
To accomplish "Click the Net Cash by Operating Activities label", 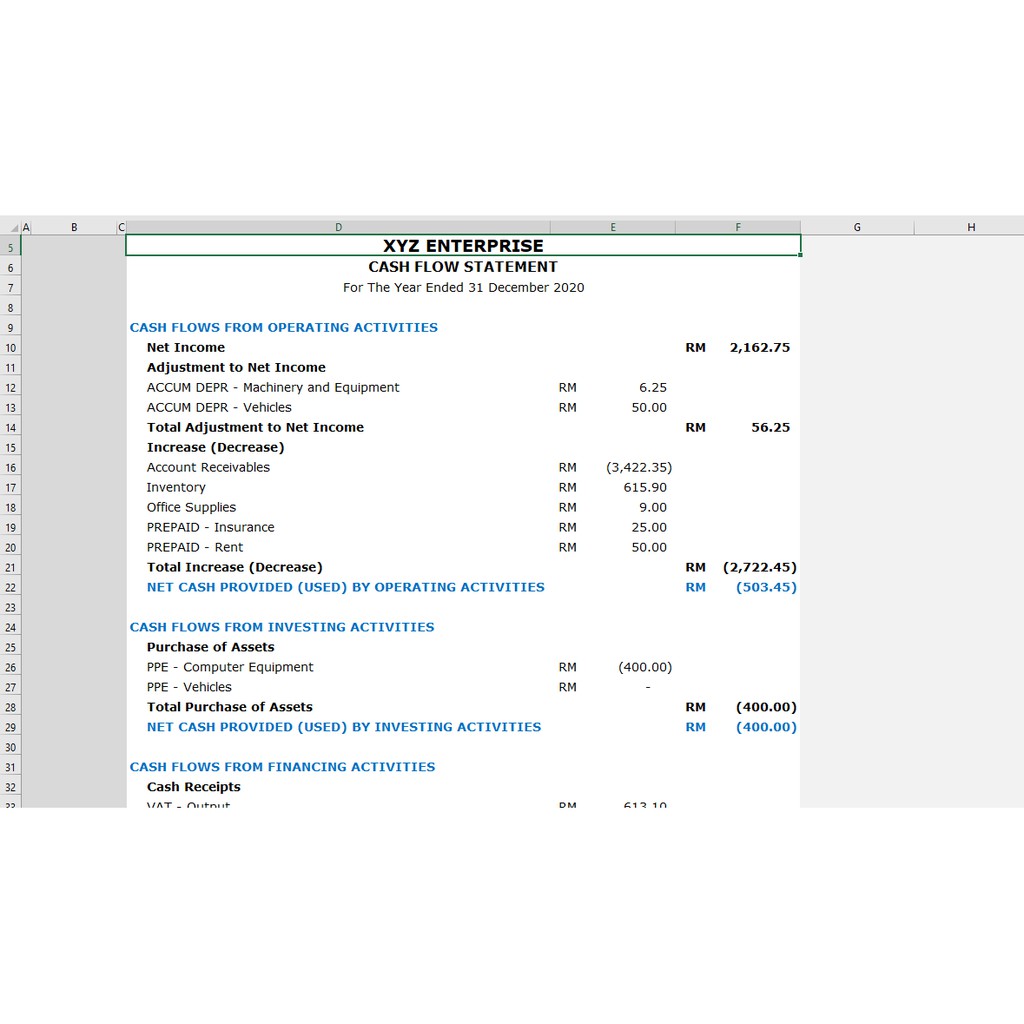I will click(345, 588).
